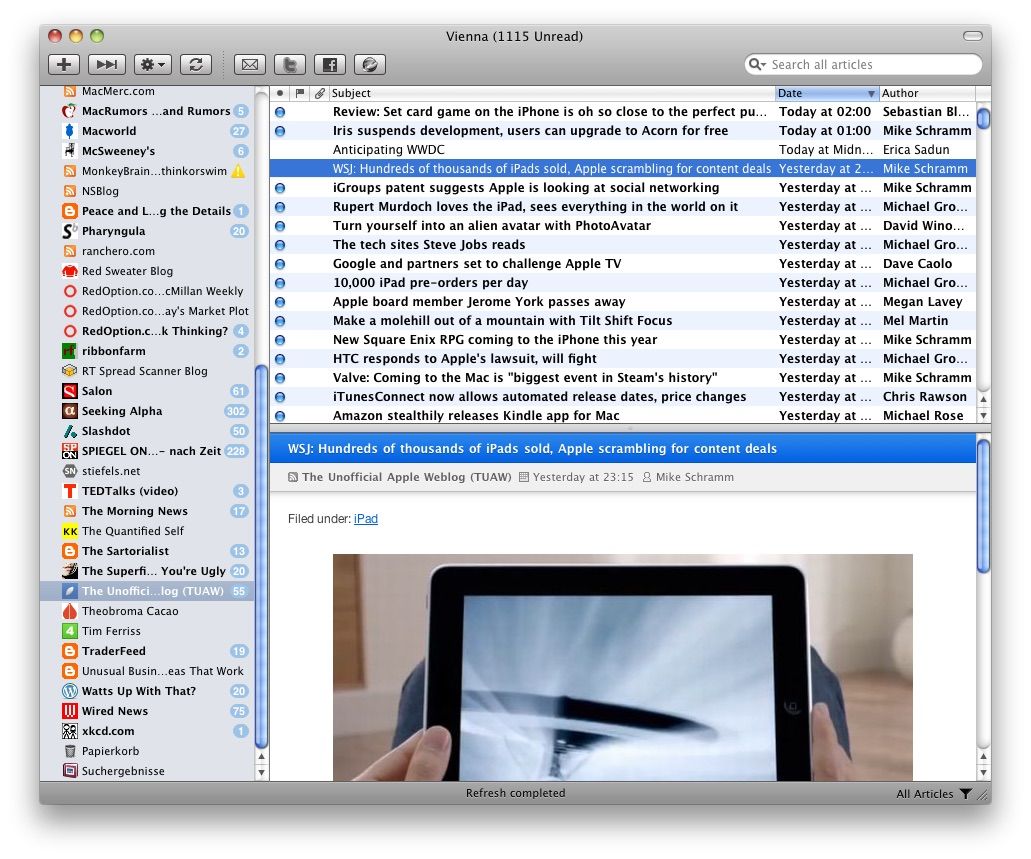Reverse sort order via Date column header
This screenshot has height=859, width=1031.
[827, 93]
